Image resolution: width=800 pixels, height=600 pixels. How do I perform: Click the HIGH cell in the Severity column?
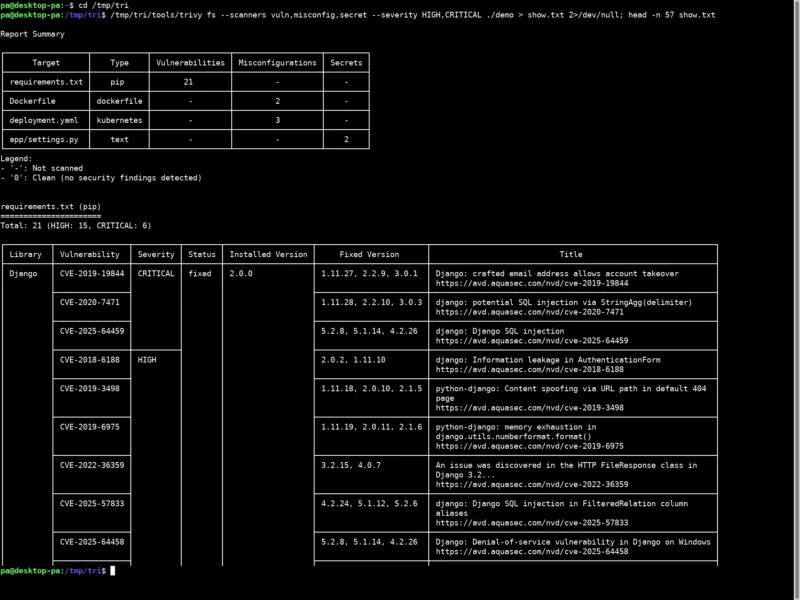tap(147, 360)
